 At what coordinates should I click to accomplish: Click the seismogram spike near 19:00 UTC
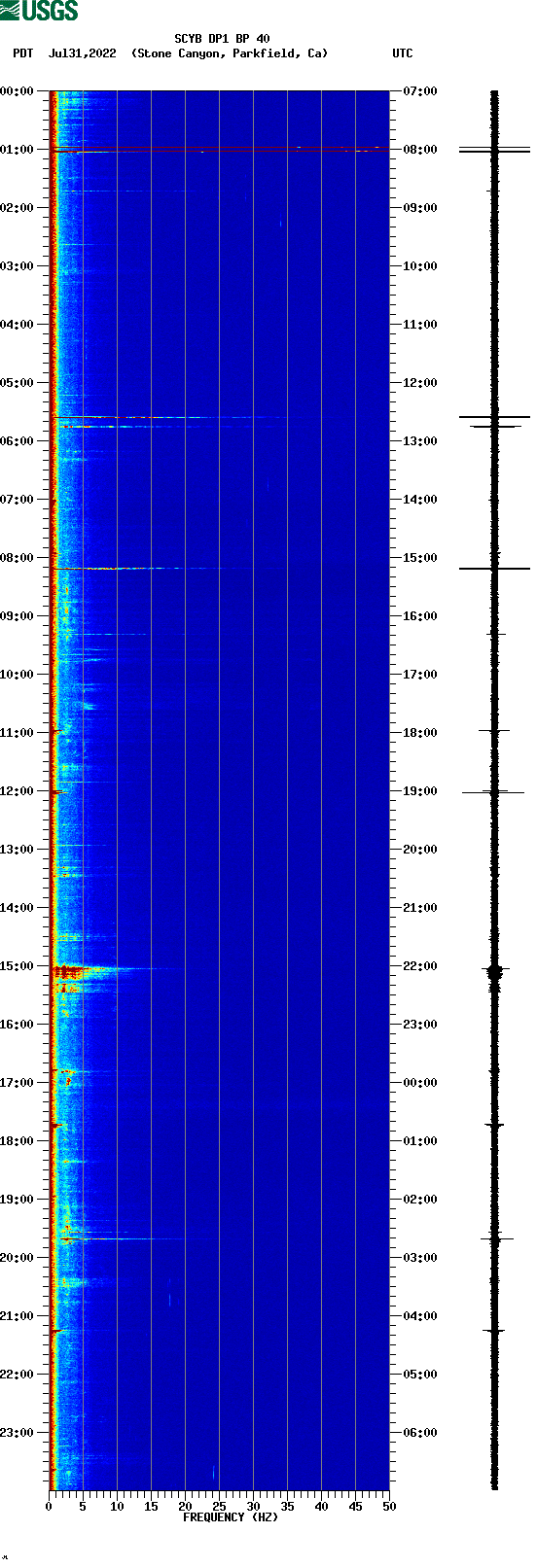point(494,792)
